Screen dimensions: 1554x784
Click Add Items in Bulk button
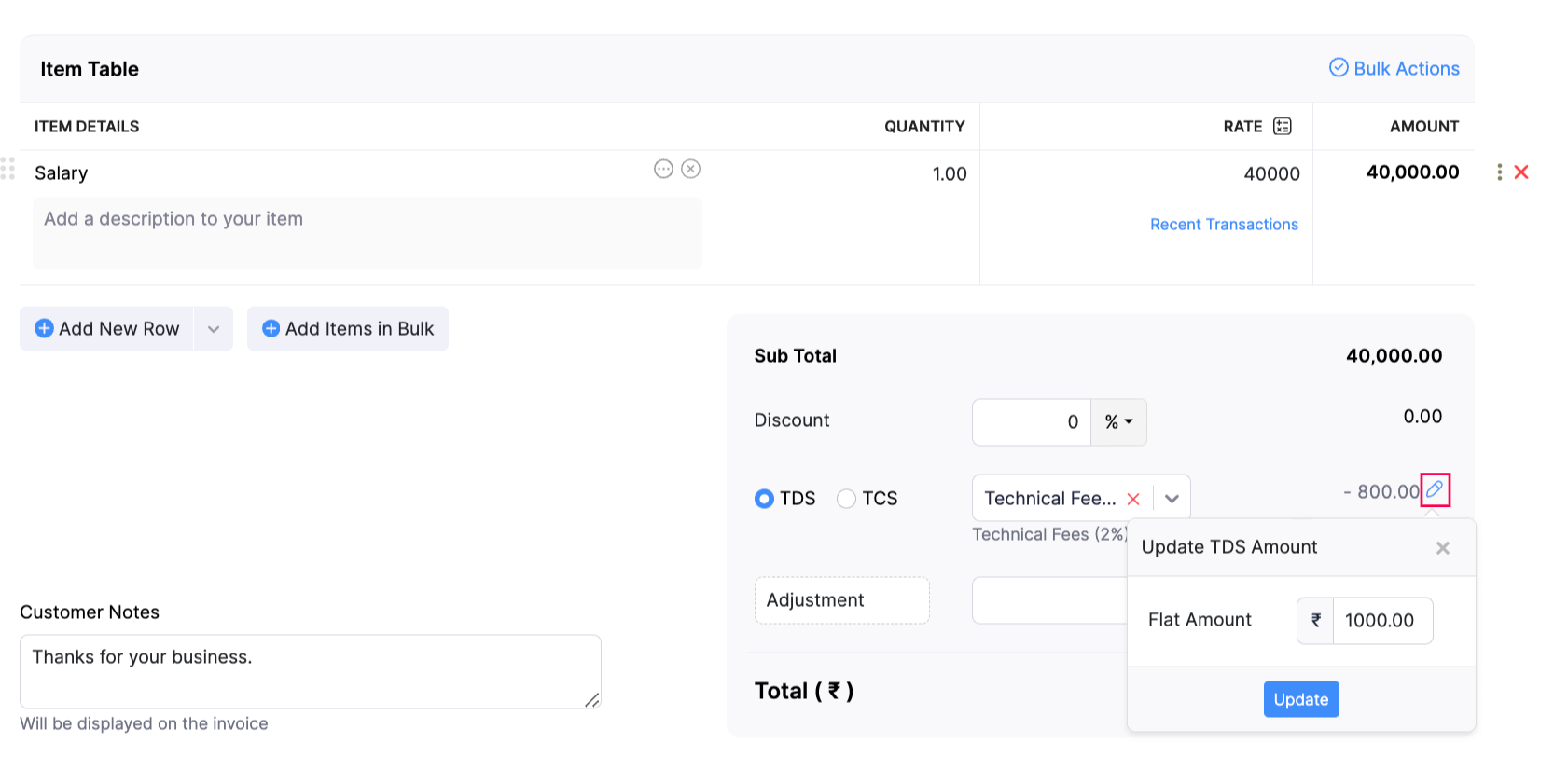(x=348, y=329)
